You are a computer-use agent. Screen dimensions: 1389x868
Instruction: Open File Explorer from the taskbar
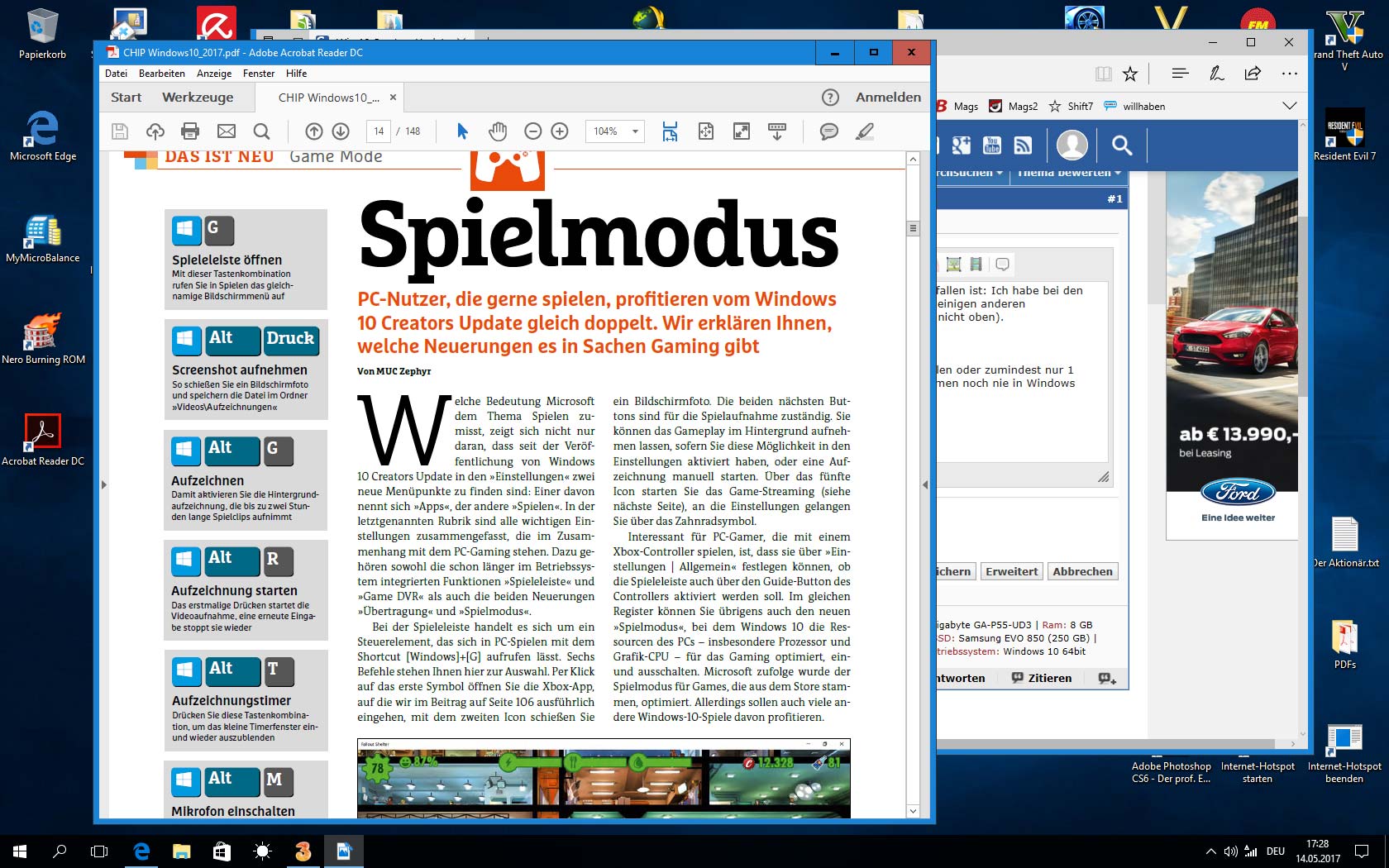click(x=181, y=851)
